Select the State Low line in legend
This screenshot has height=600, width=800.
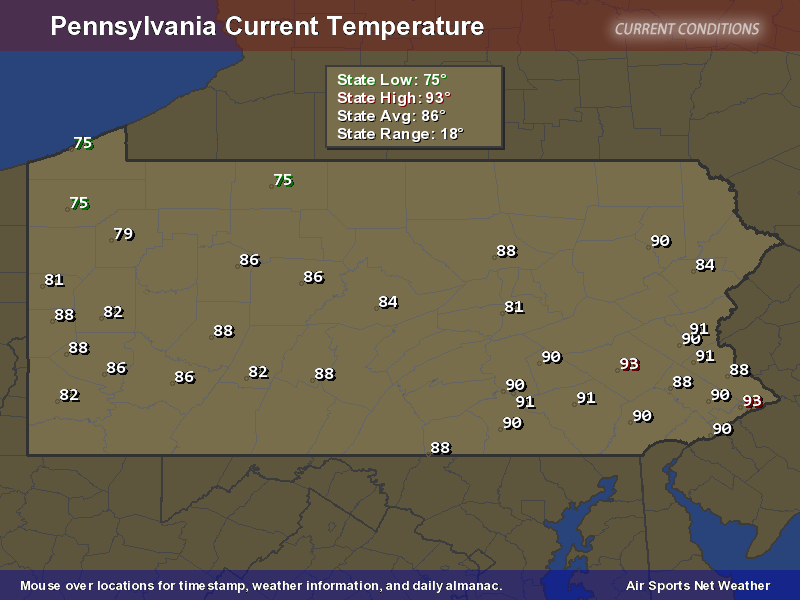(391, 80)
